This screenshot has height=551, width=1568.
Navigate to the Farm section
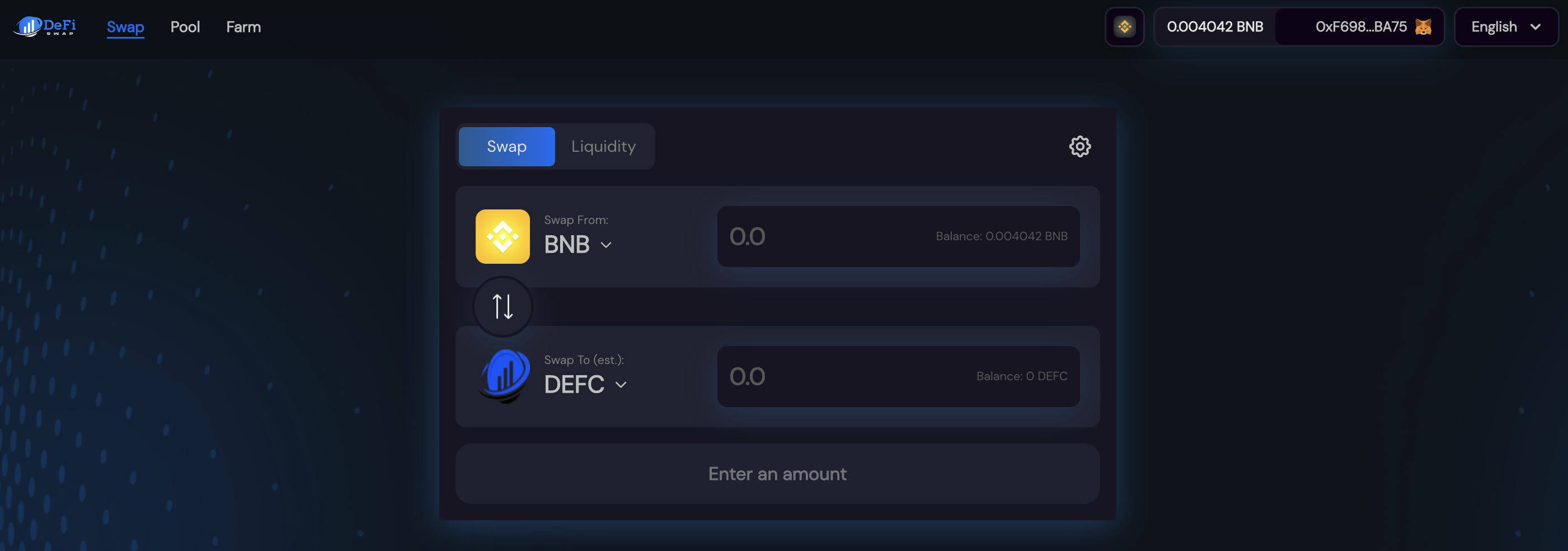(243, 27)
